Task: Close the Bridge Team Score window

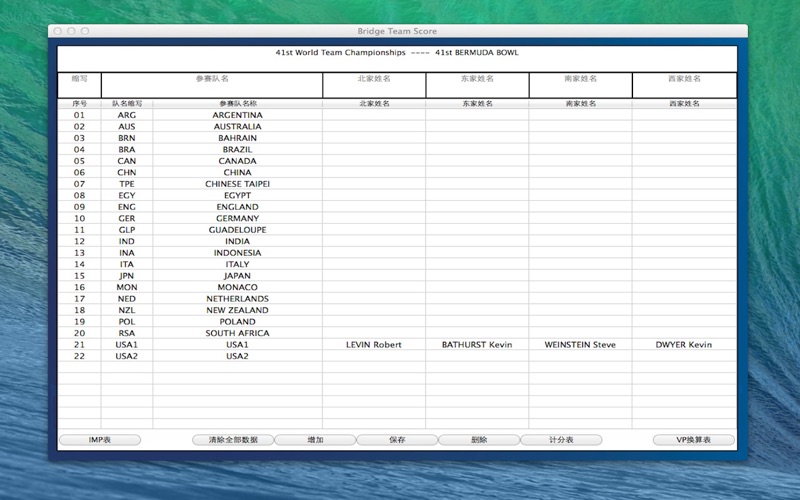Action: pos(58,32)
